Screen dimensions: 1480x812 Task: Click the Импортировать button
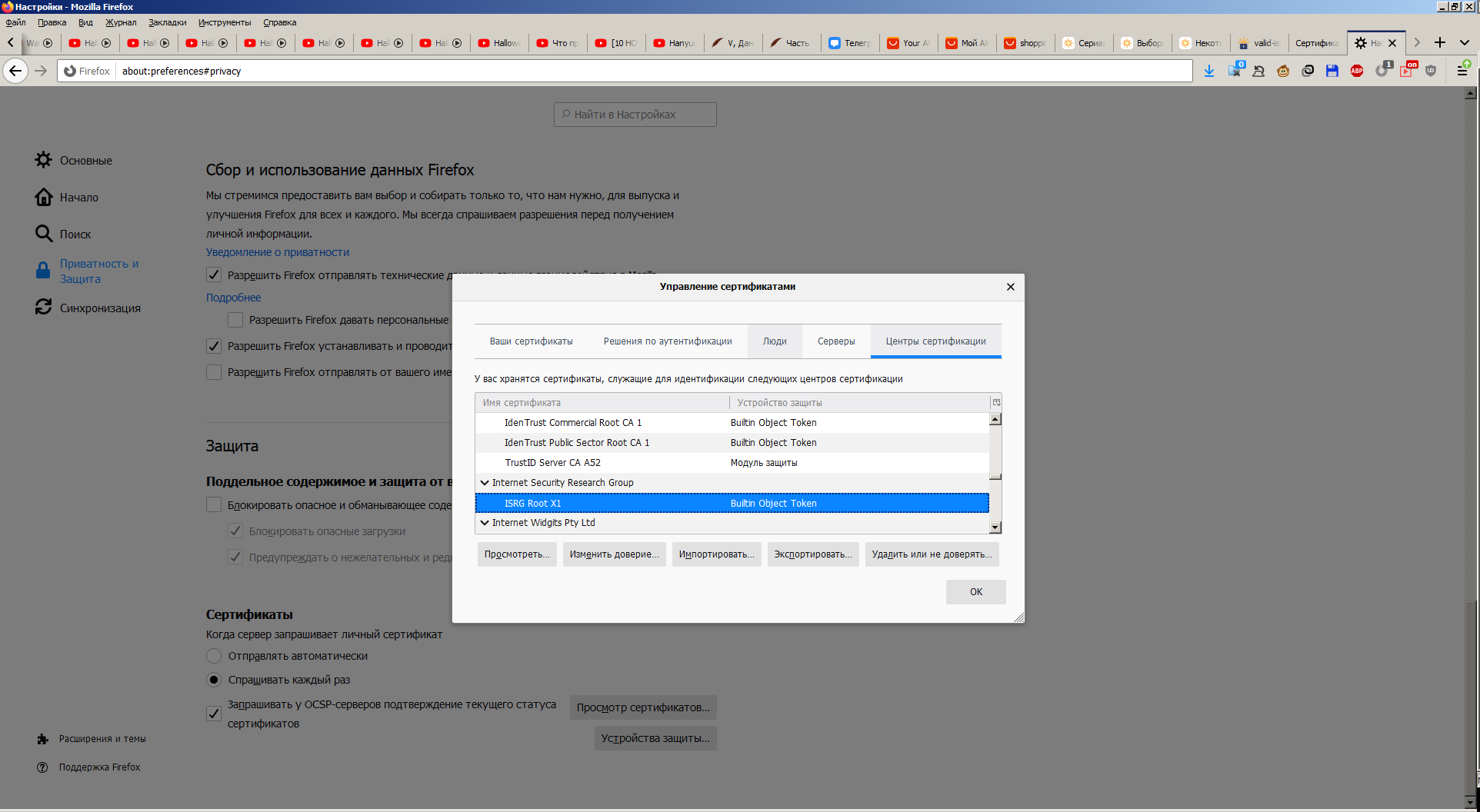click(717, 554)
